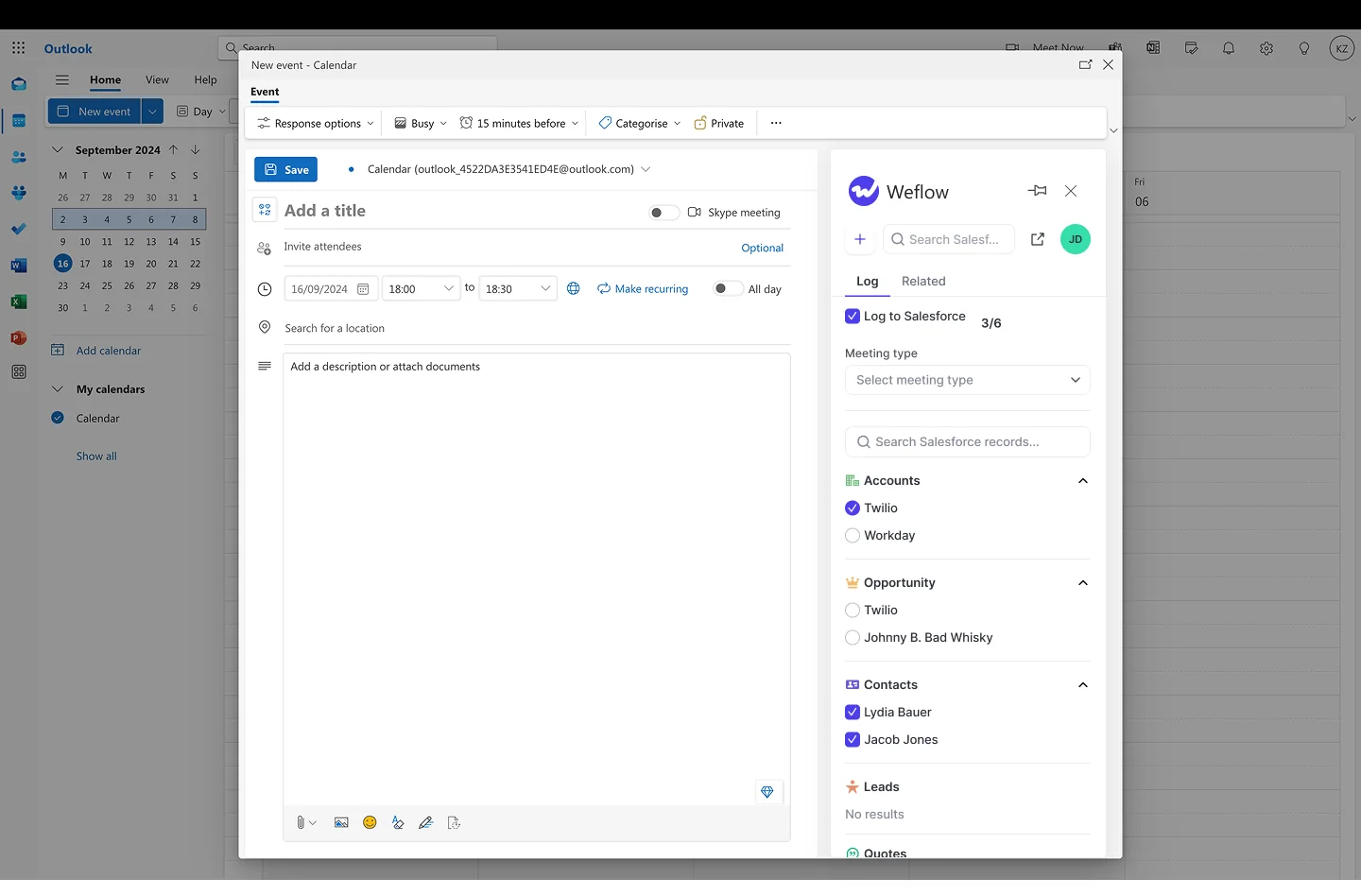Open Weflow in external window
Screen dimensions: 1361x896
(x=1038, y=239)
